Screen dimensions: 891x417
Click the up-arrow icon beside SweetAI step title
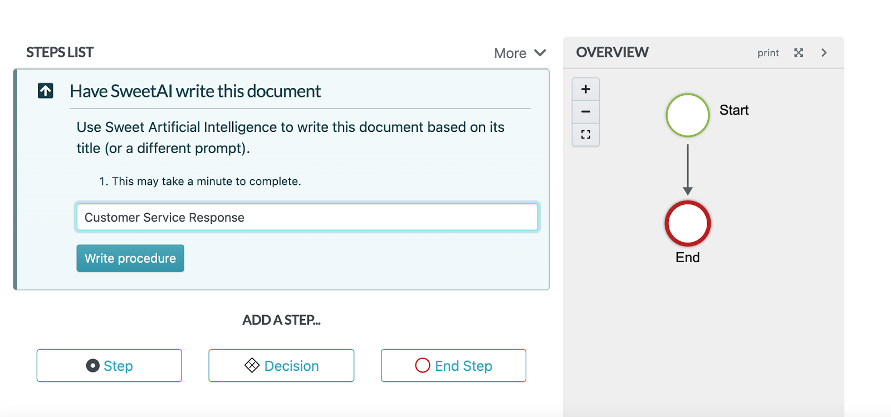(45, 91)
